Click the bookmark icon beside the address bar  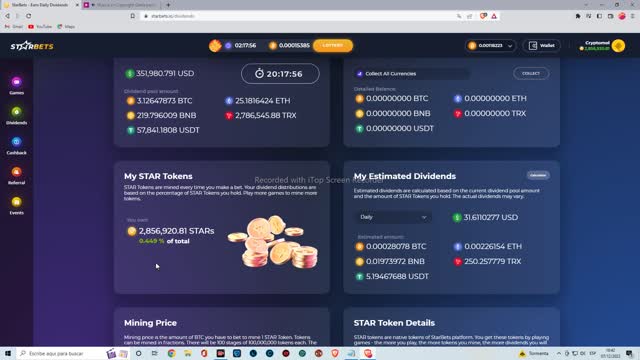point(133,16)
